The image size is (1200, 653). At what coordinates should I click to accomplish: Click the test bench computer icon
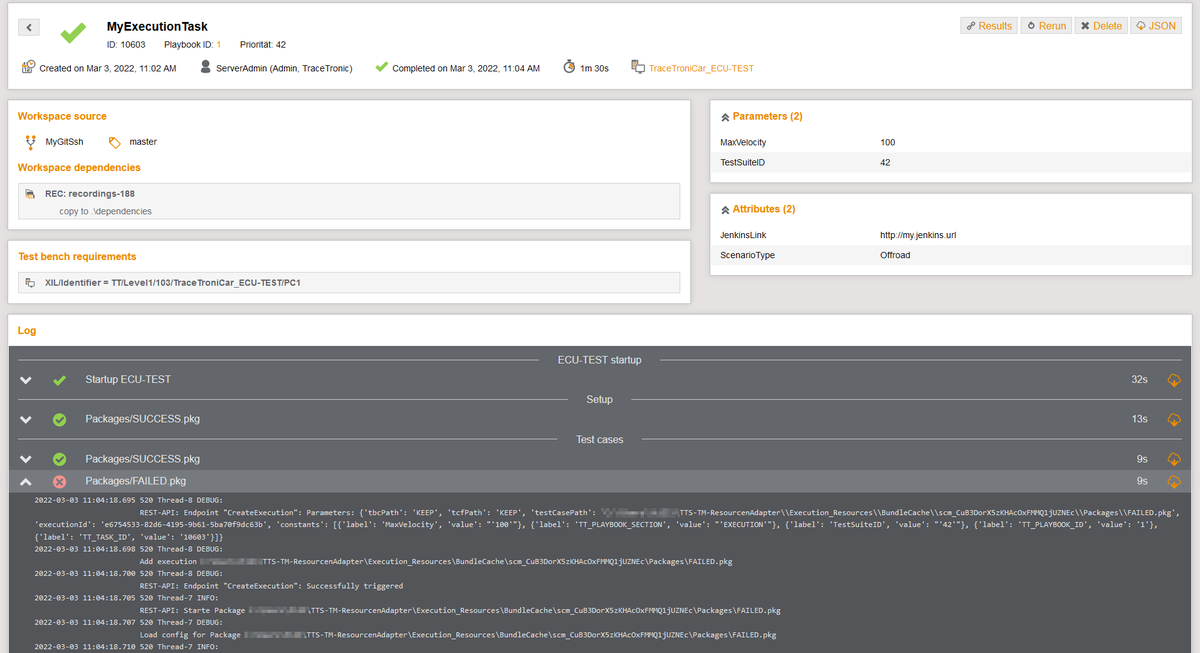click(x=638, y=67)
